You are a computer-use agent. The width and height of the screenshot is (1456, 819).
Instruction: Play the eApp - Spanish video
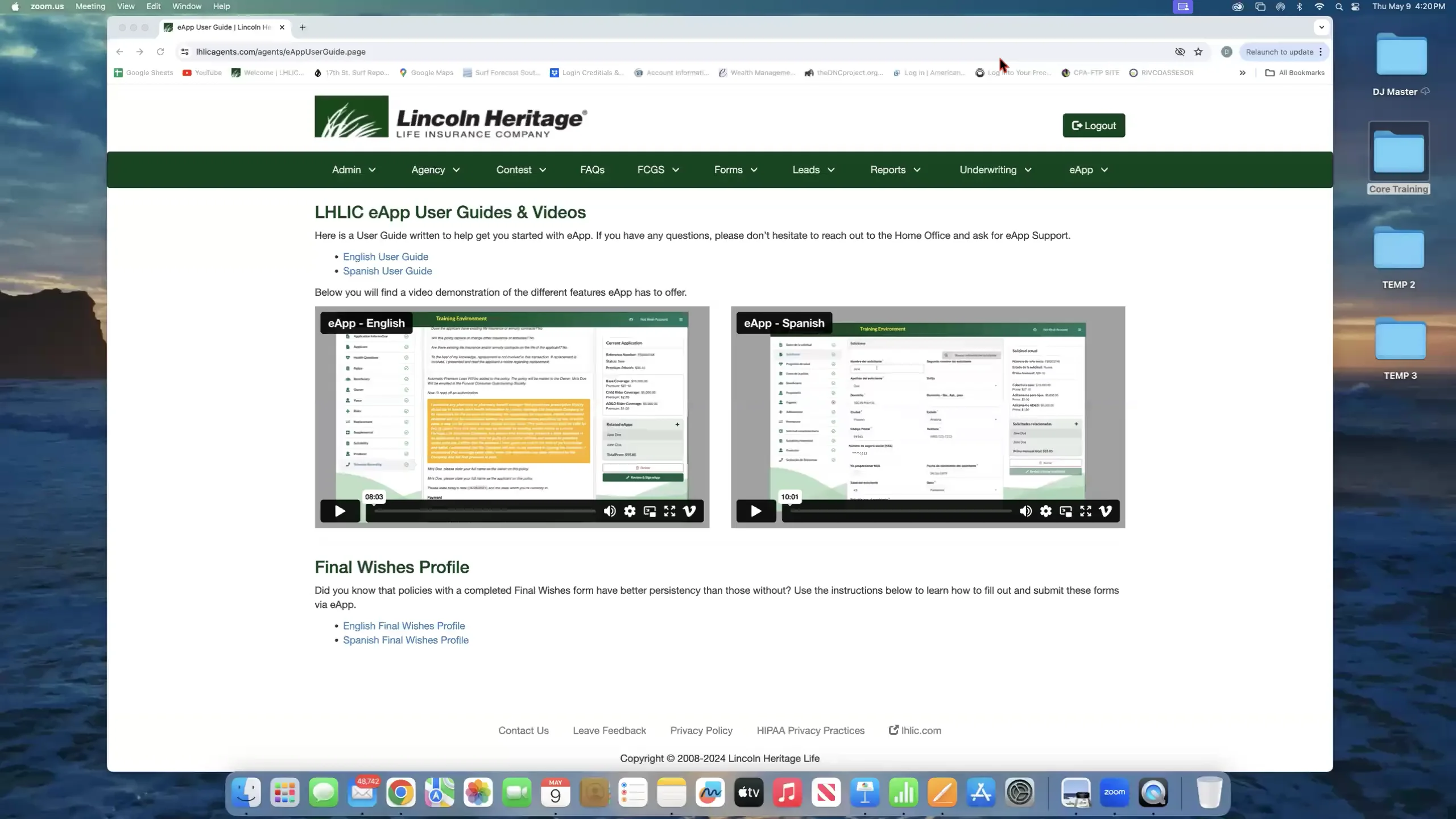756,511
